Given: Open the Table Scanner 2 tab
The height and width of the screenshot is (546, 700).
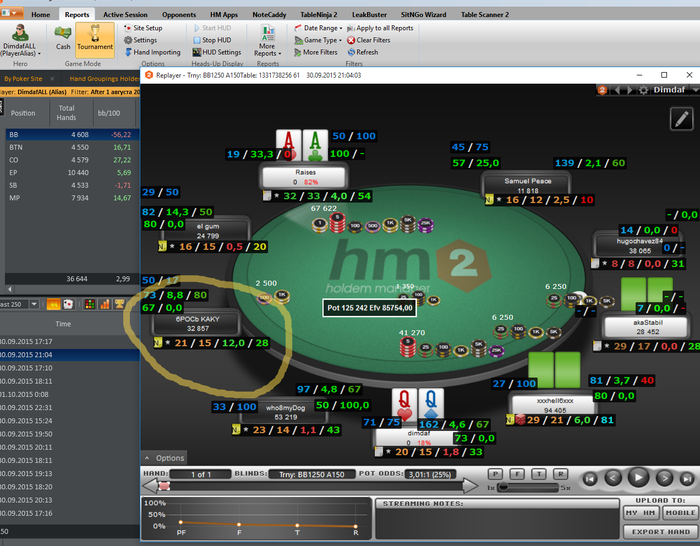Looking at the screenshot, I should click(x=485, y=15).
